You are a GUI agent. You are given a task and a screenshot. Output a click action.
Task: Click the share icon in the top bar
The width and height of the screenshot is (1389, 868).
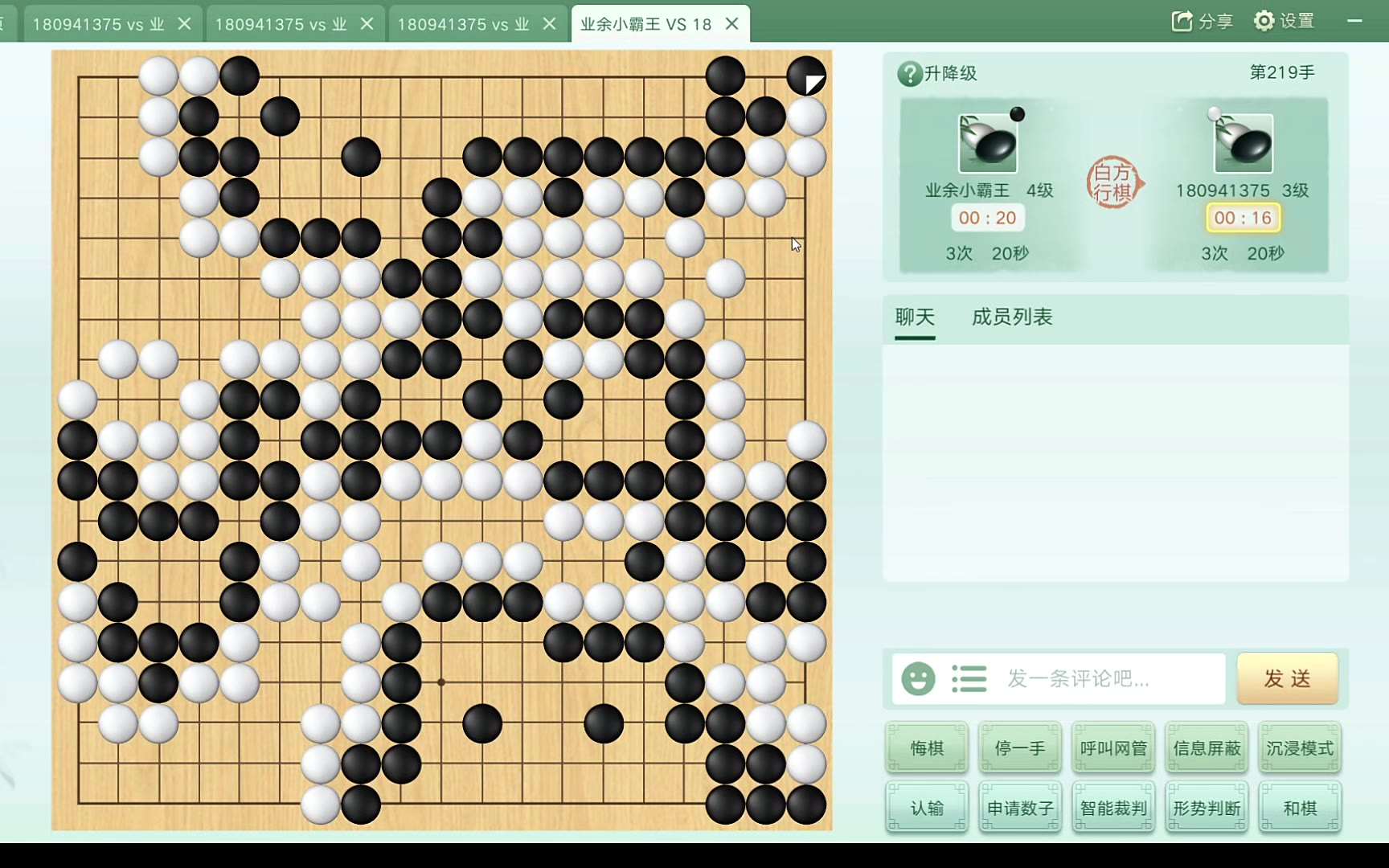(x=1182, y=21)
